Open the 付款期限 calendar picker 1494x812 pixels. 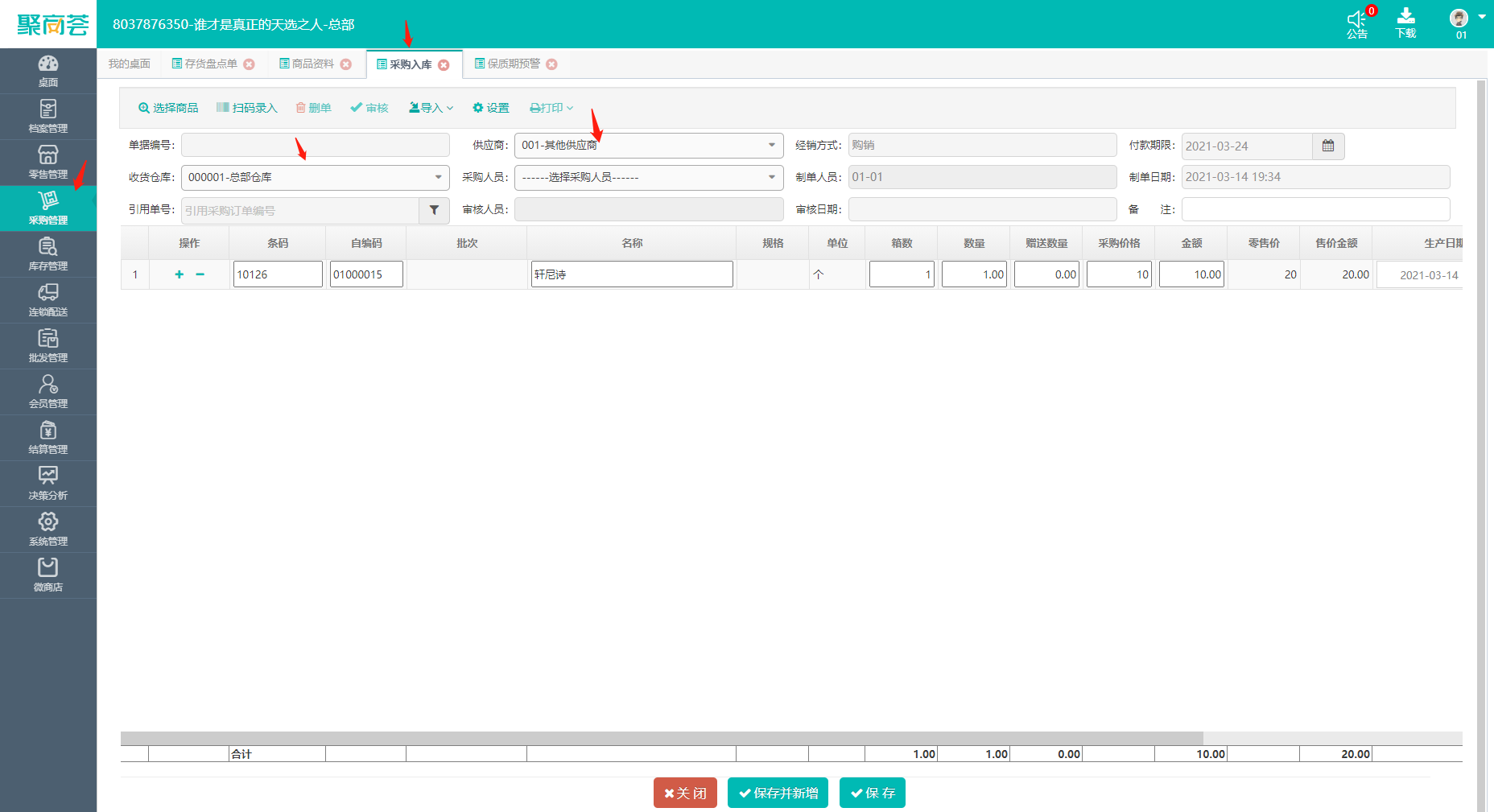pyautogui.click(x=1328, y=146)
